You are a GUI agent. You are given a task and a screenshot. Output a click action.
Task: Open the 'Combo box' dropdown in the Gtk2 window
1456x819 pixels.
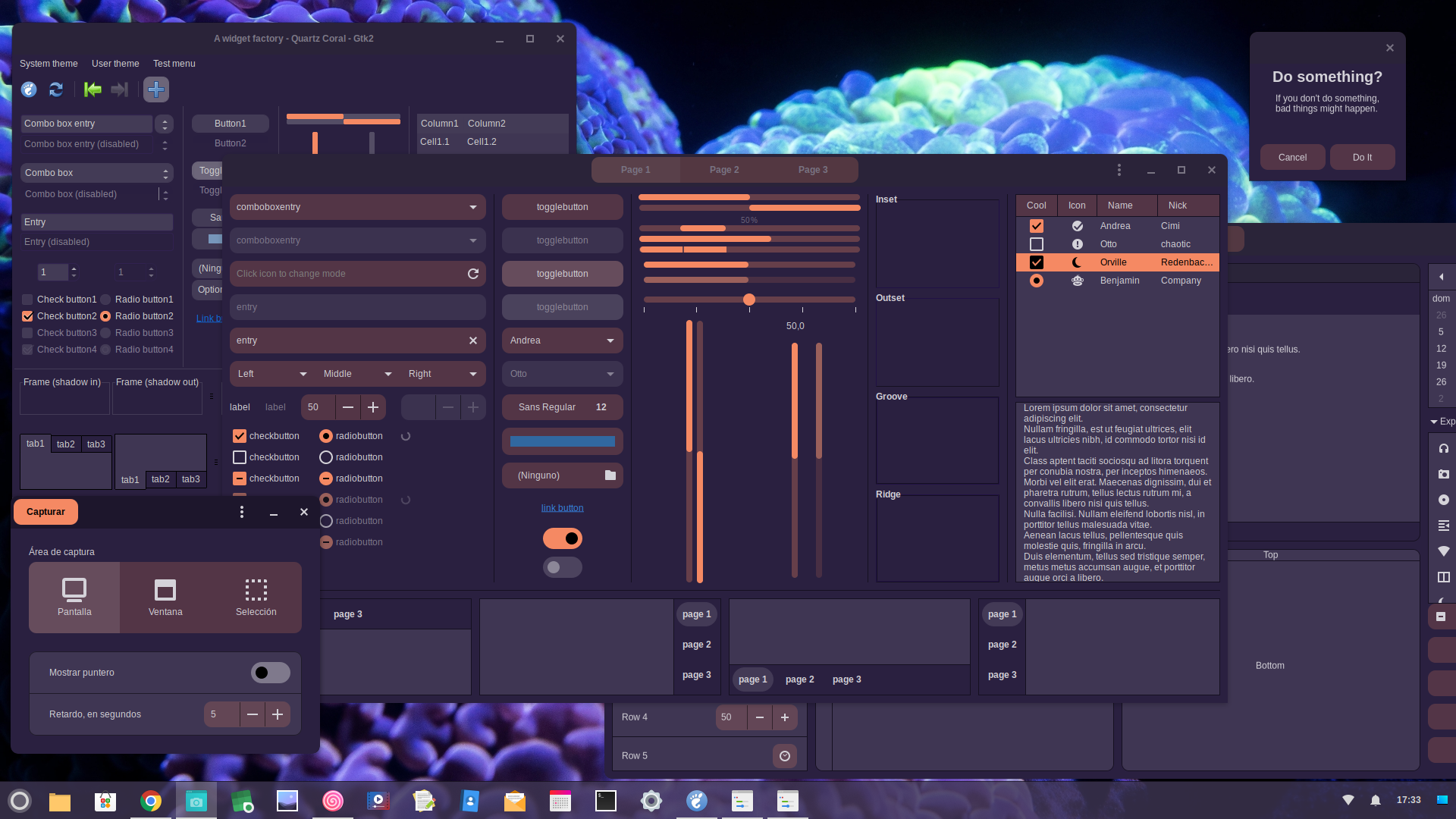click(x=97, y=173)
